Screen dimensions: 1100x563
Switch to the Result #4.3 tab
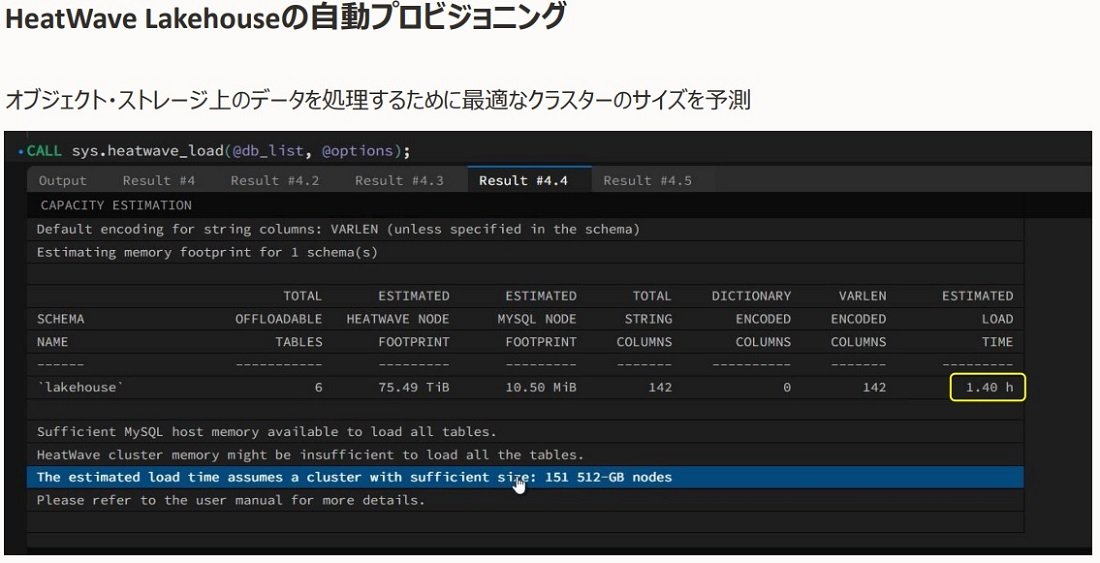click(x=399, y=180)
